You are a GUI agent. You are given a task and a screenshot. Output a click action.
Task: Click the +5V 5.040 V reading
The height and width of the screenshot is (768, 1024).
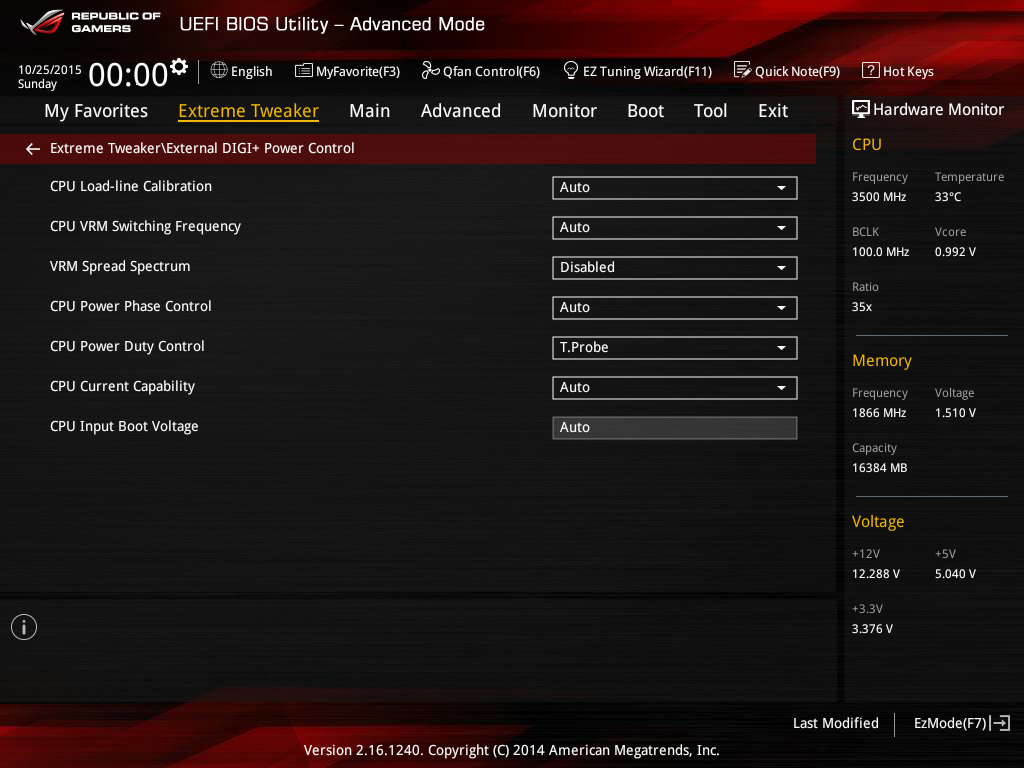[955, 574]
